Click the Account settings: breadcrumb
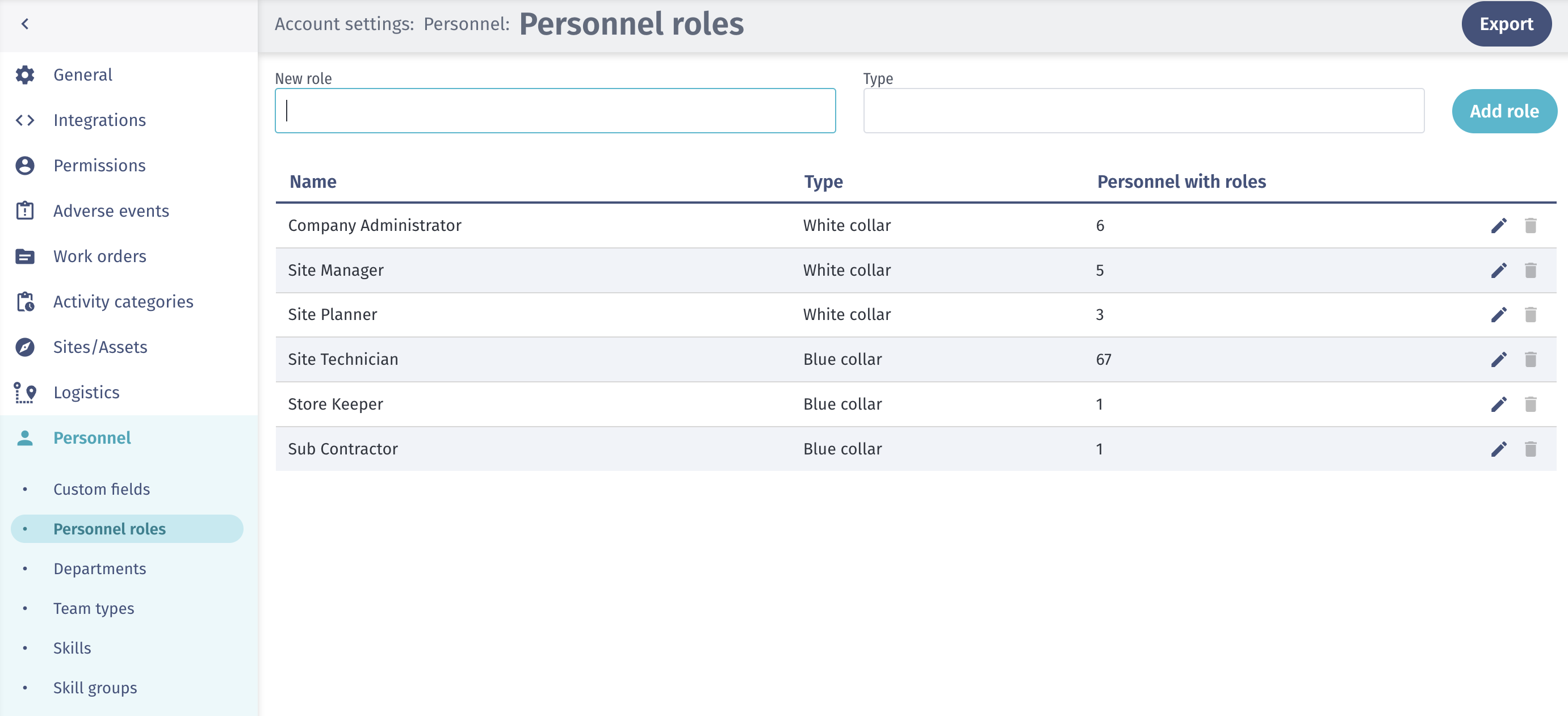The image size is (1568, 716). (344, 24)
